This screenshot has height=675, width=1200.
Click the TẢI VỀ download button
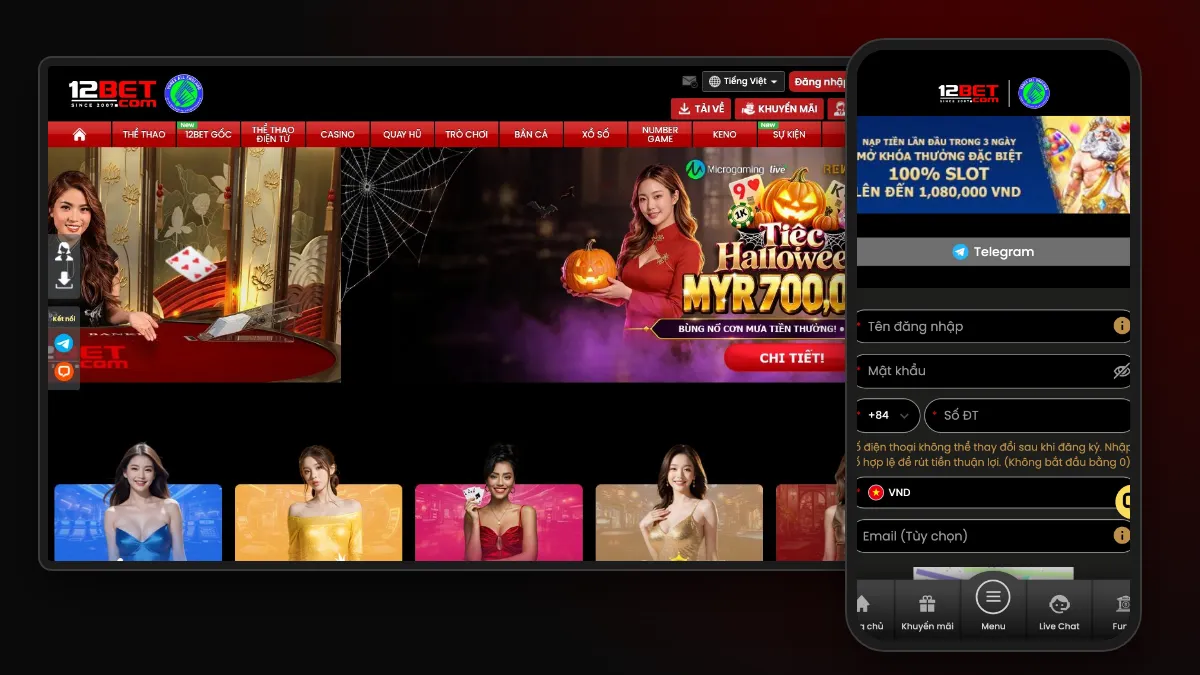pos(701,109)
